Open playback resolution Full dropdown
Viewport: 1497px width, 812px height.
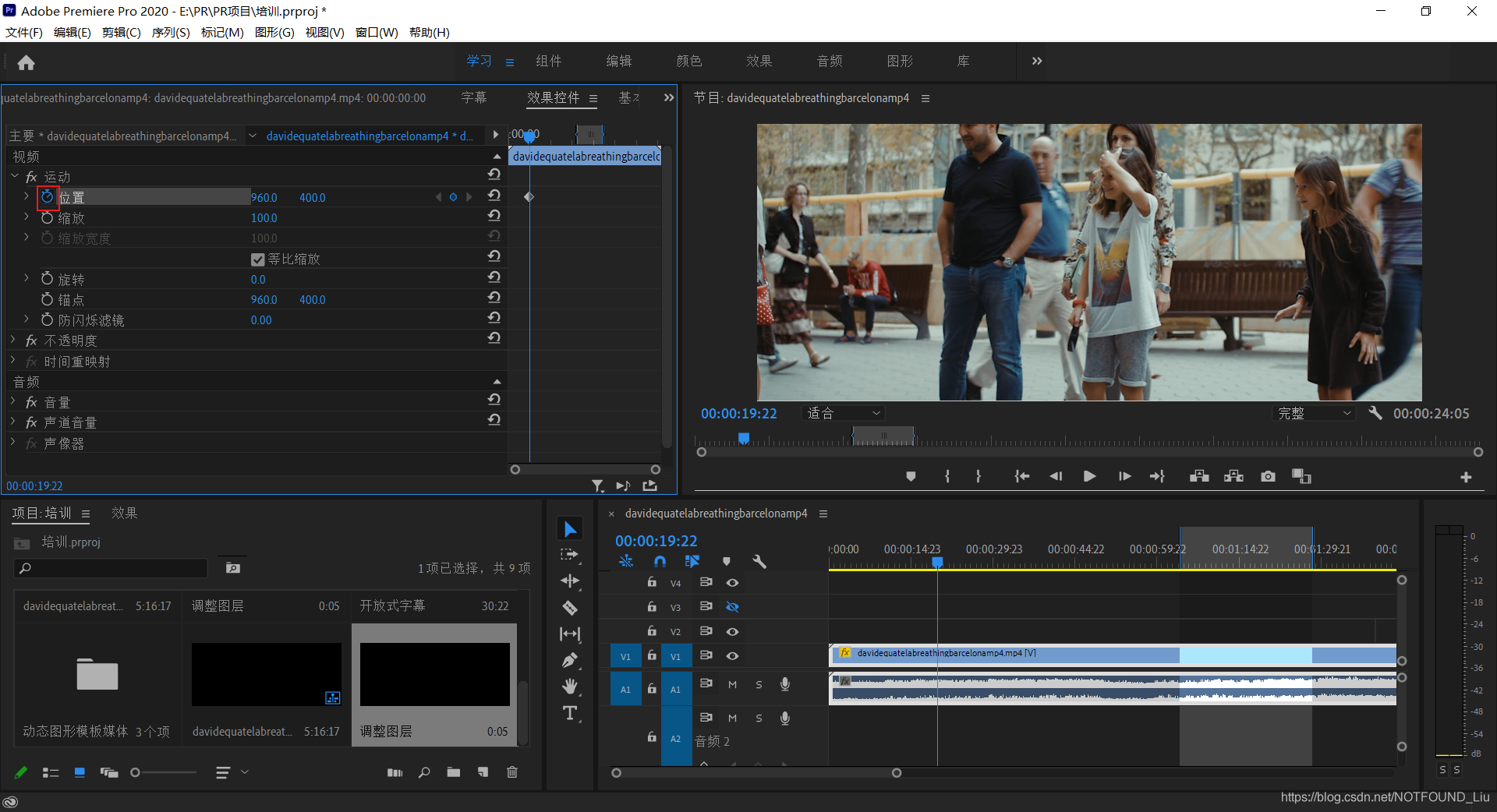pyautogui.click(x=1314, y=413)
